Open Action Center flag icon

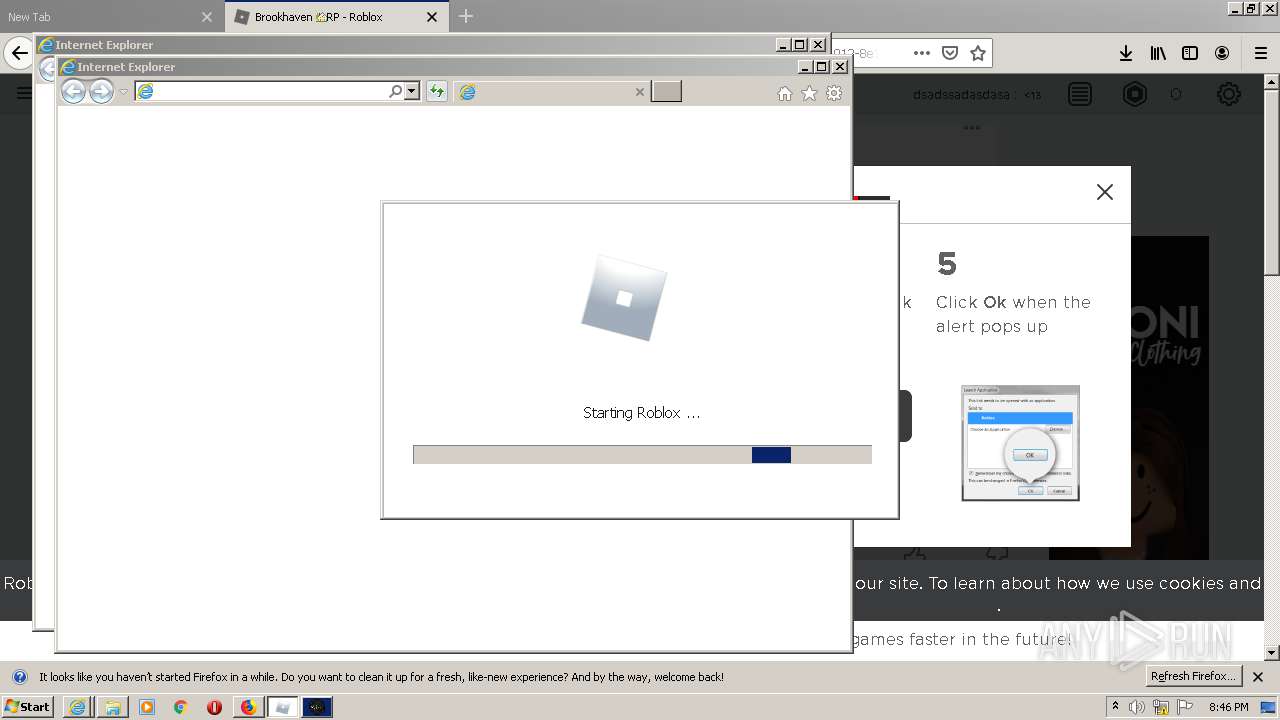(x=1184, y=707)
